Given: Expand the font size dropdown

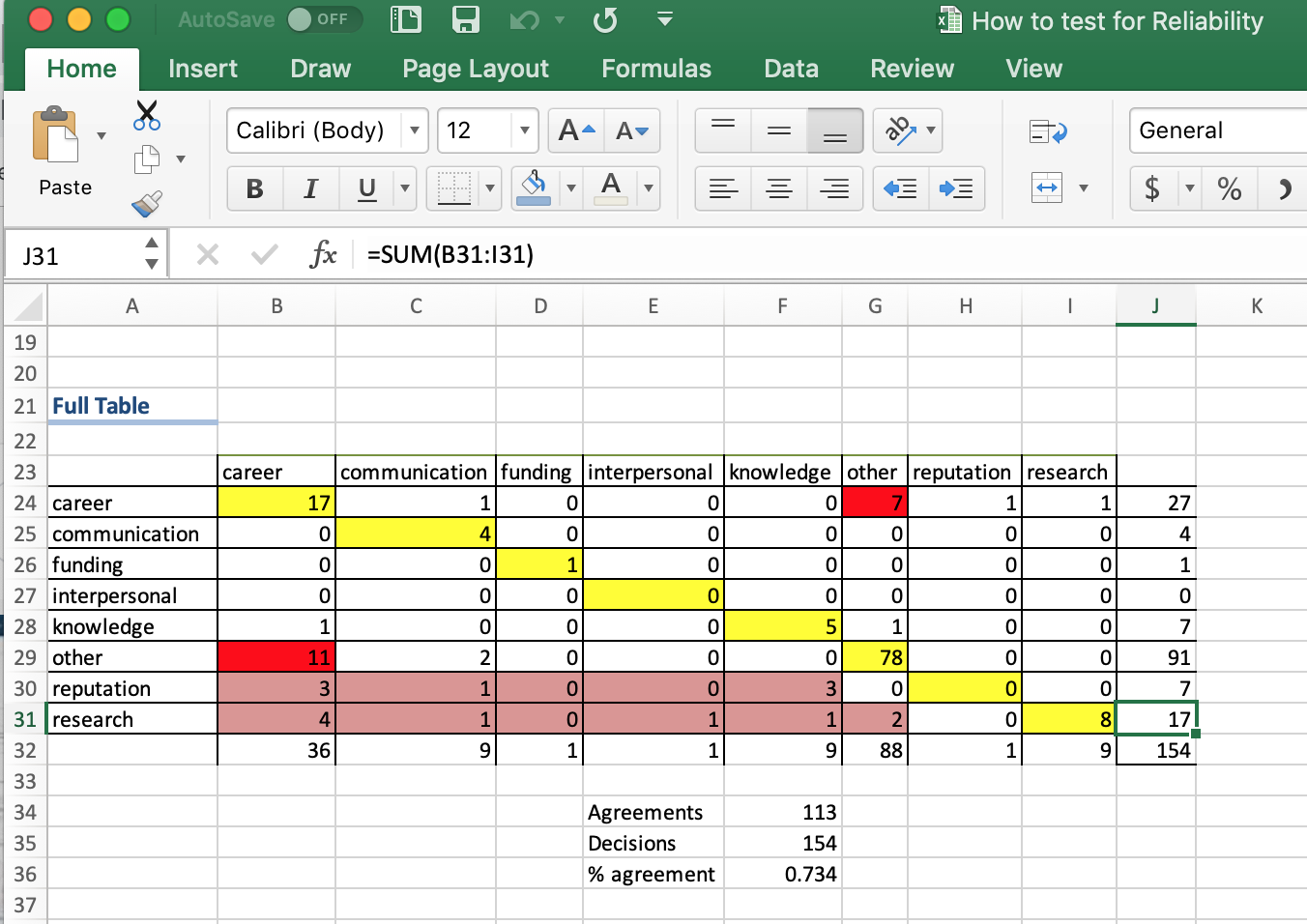Looking at the screenshot, I should [x=524, y=130].
